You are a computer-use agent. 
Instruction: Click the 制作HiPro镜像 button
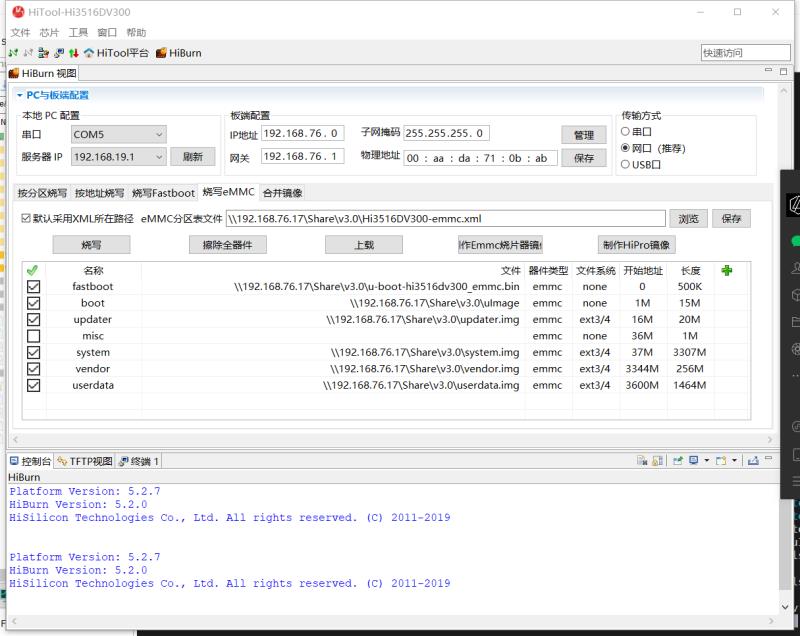[x=636, y=245]
